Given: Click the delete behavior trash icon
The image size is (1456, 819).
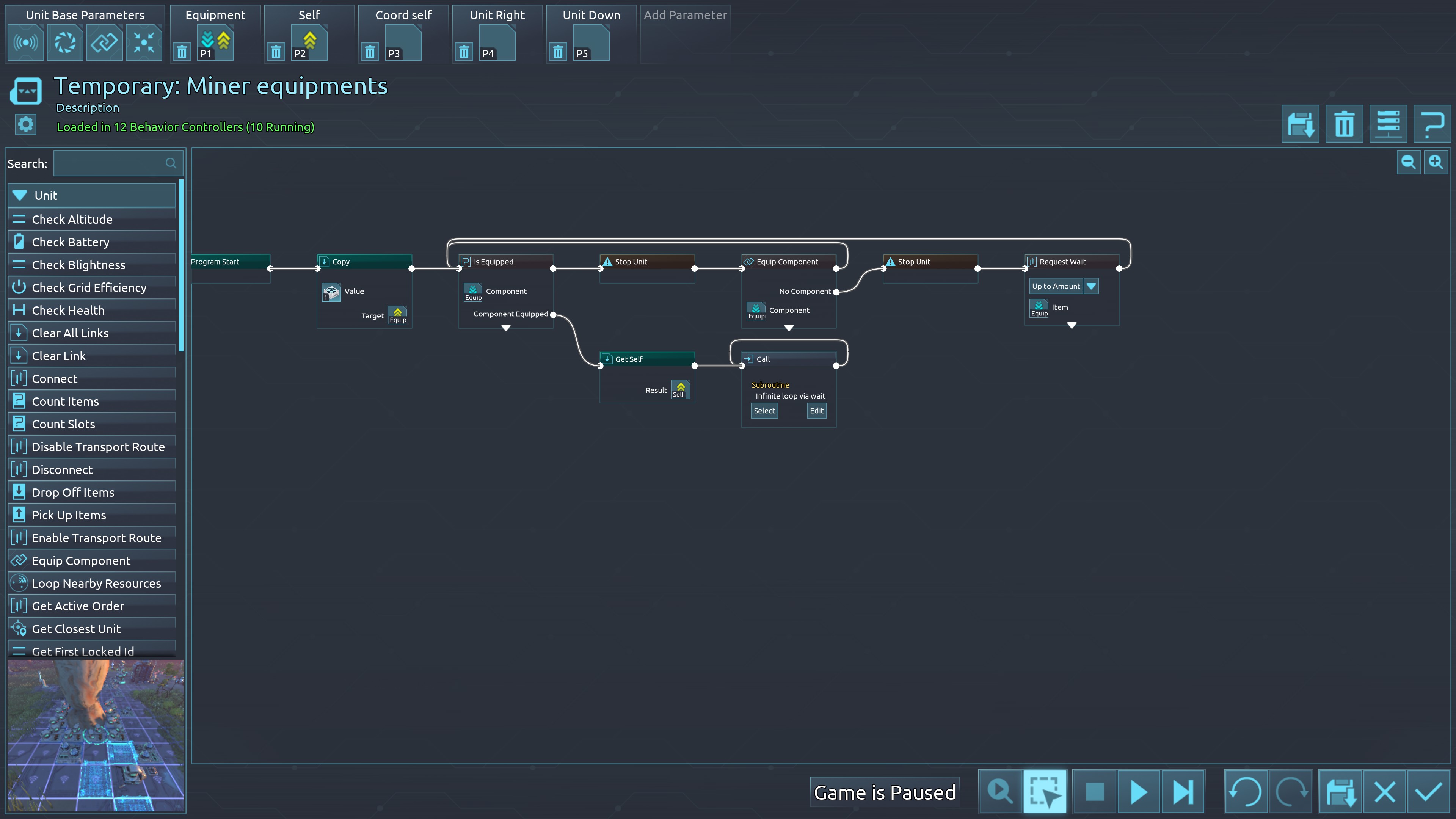Looking at the screenshot, I should click(x=1344, y=124).
